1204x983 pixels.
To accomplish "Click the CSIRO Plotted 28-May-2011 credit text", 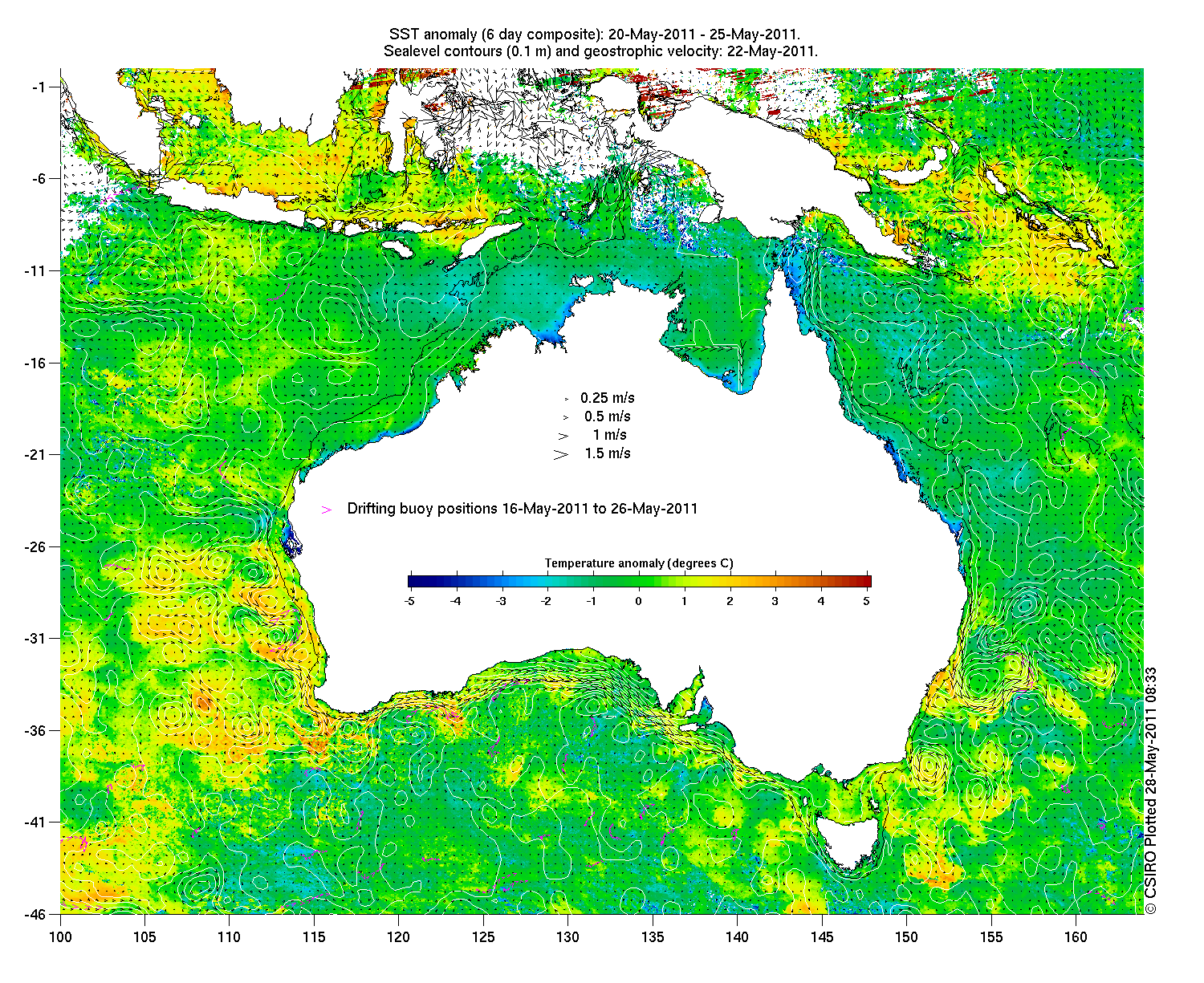I will pyautogui.click(x=1151, y=790).
